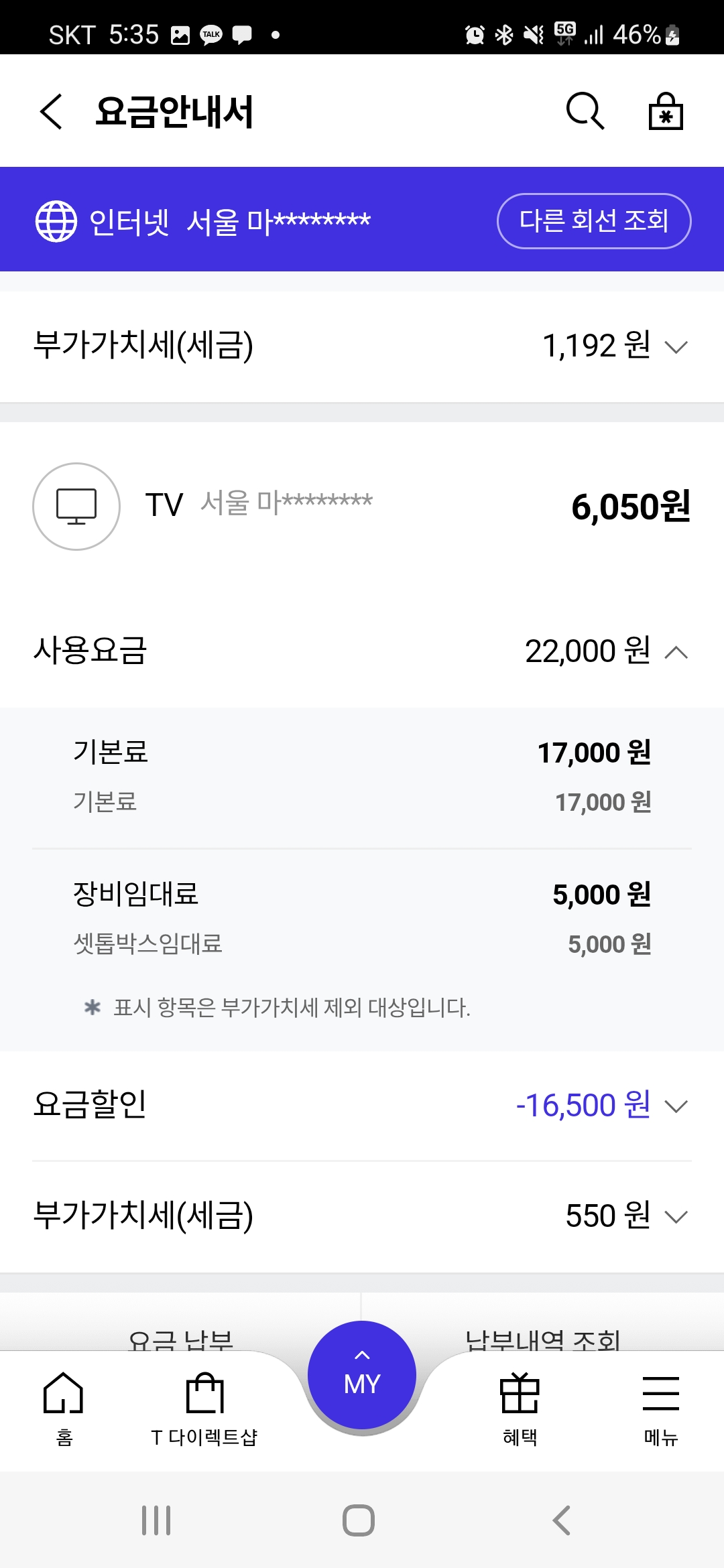Tap the TV monitor icon
724x1568 pixels.
76,507
